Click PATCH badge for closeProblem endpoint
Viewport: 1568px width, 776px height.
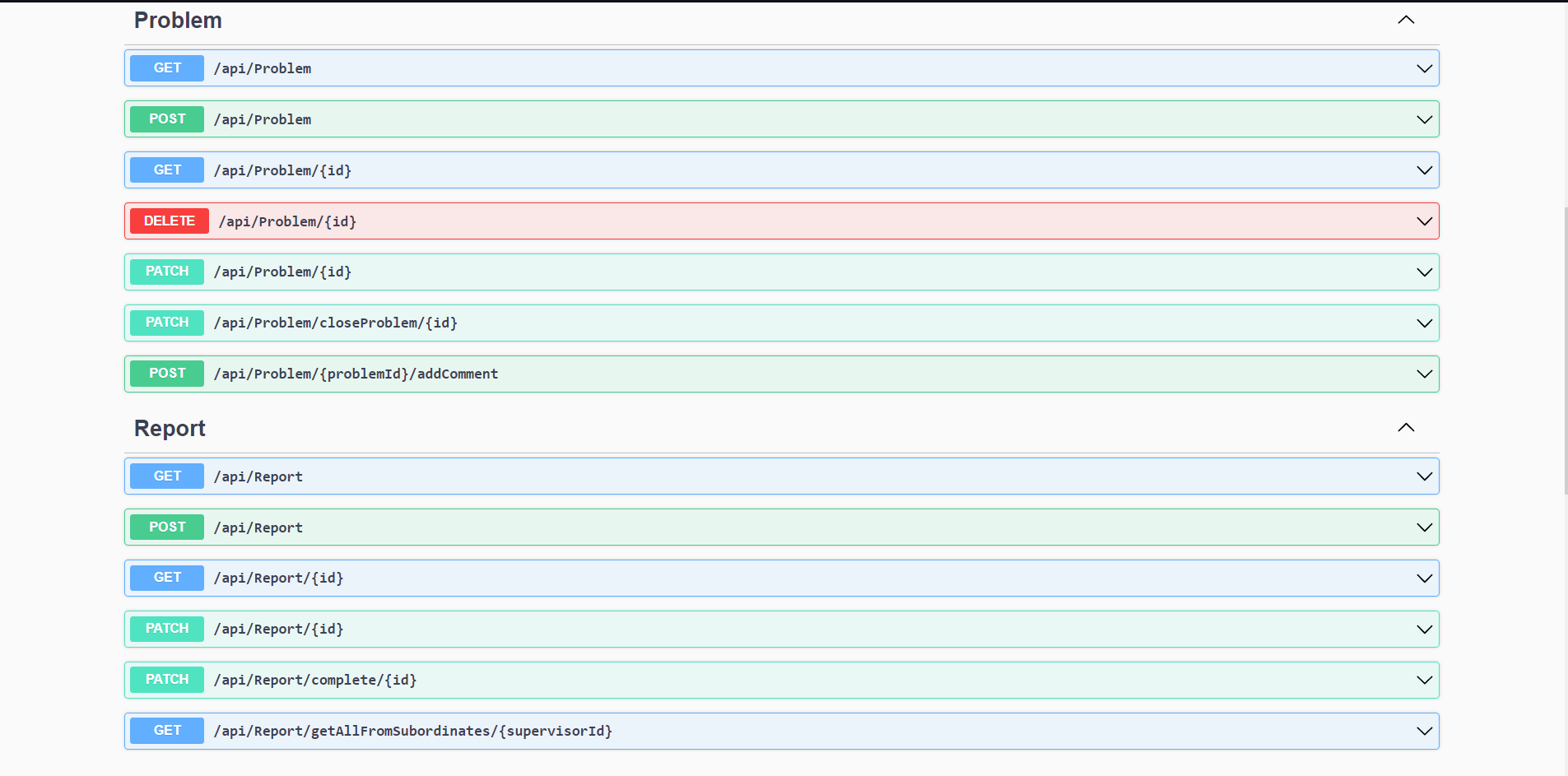(167, 323)
